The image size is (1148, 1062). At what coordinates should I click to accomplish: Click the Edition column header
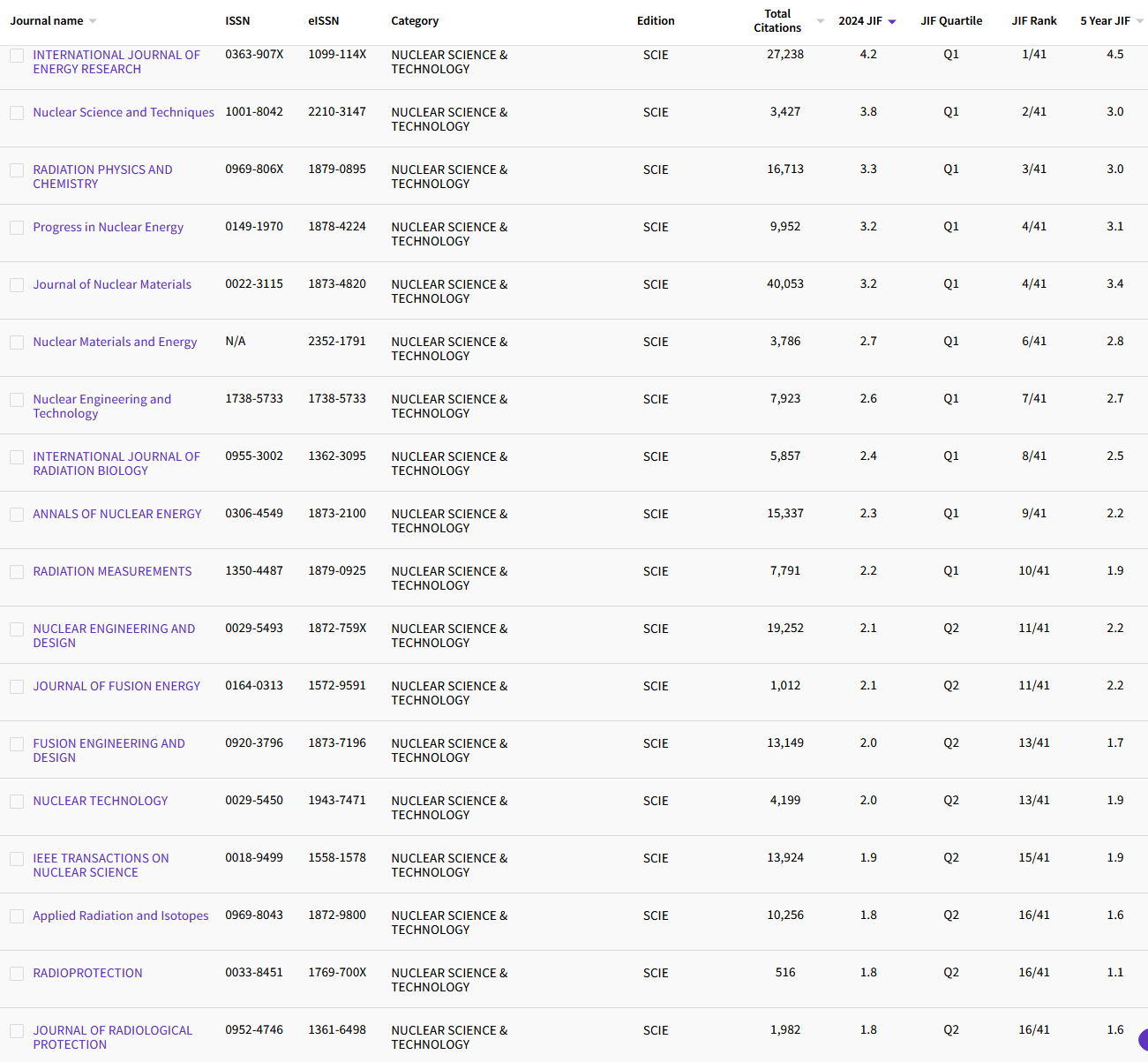656,21
